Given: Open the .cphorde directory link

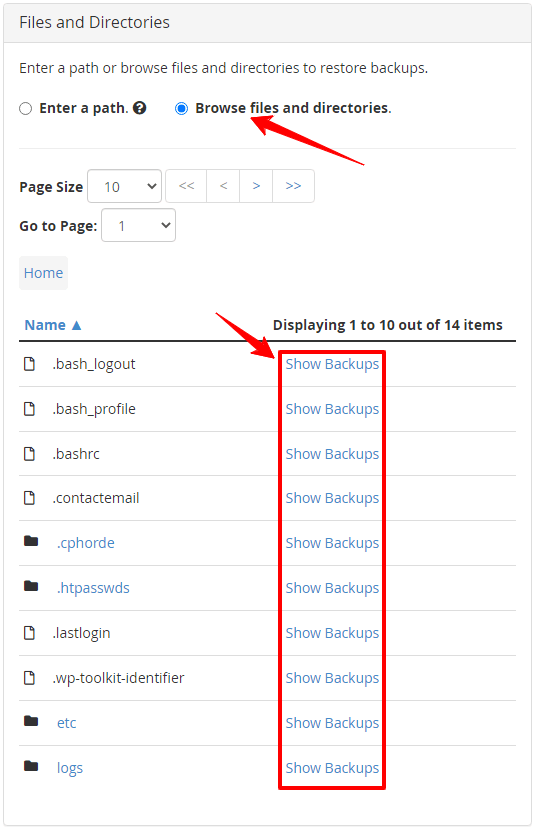Looking at the screenshot, I should coord(86,543).
